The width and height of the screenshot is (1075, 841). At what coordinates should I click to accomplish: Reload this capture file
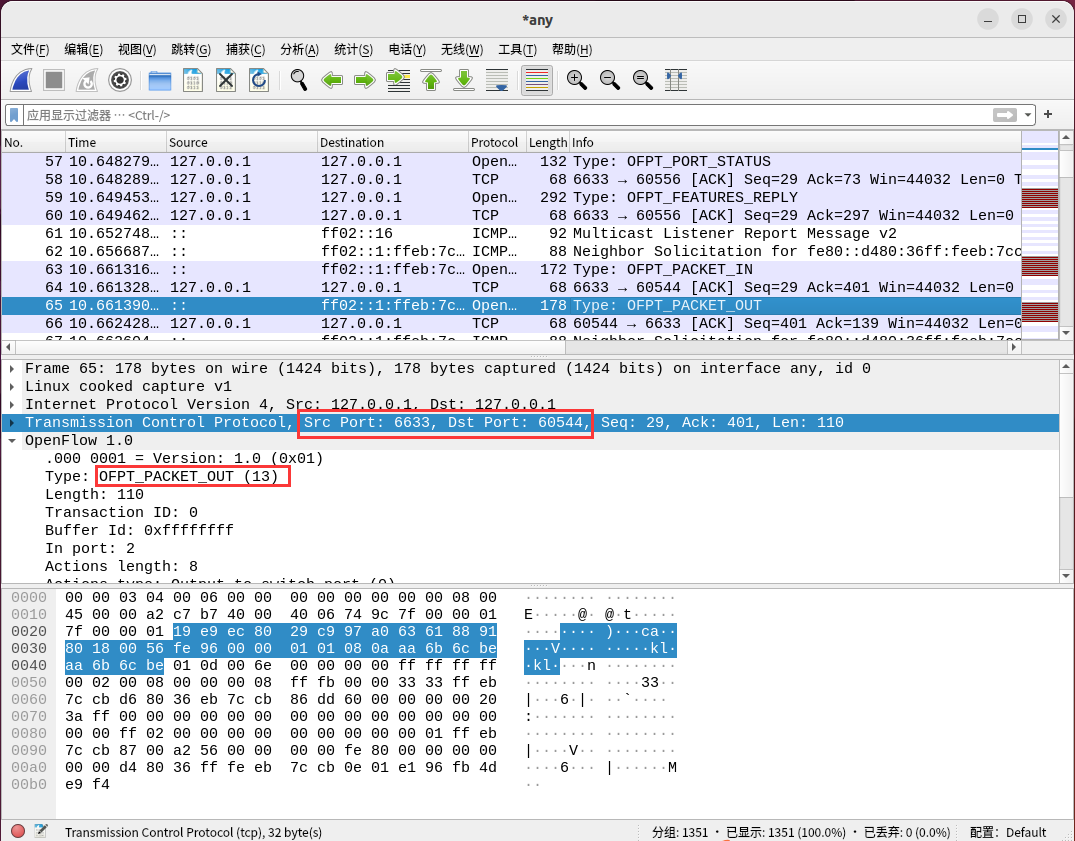258,80
